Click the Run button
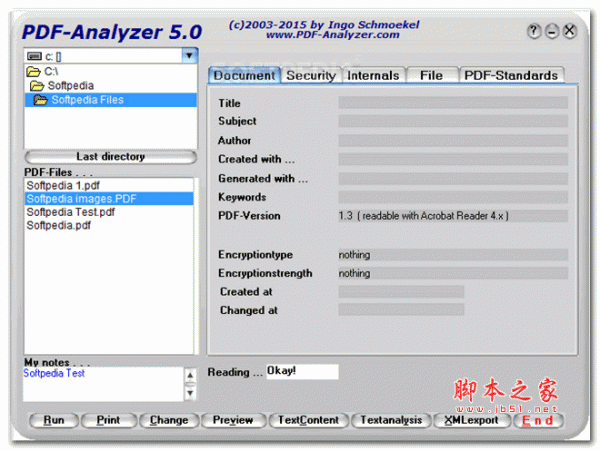 (54, 420)
